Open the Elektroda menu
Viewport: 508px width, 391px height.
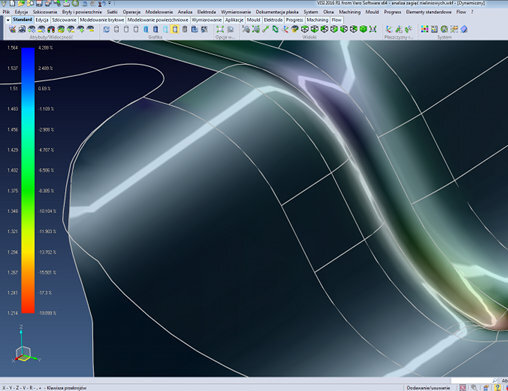pyautogui.click(x=206, y=12)
